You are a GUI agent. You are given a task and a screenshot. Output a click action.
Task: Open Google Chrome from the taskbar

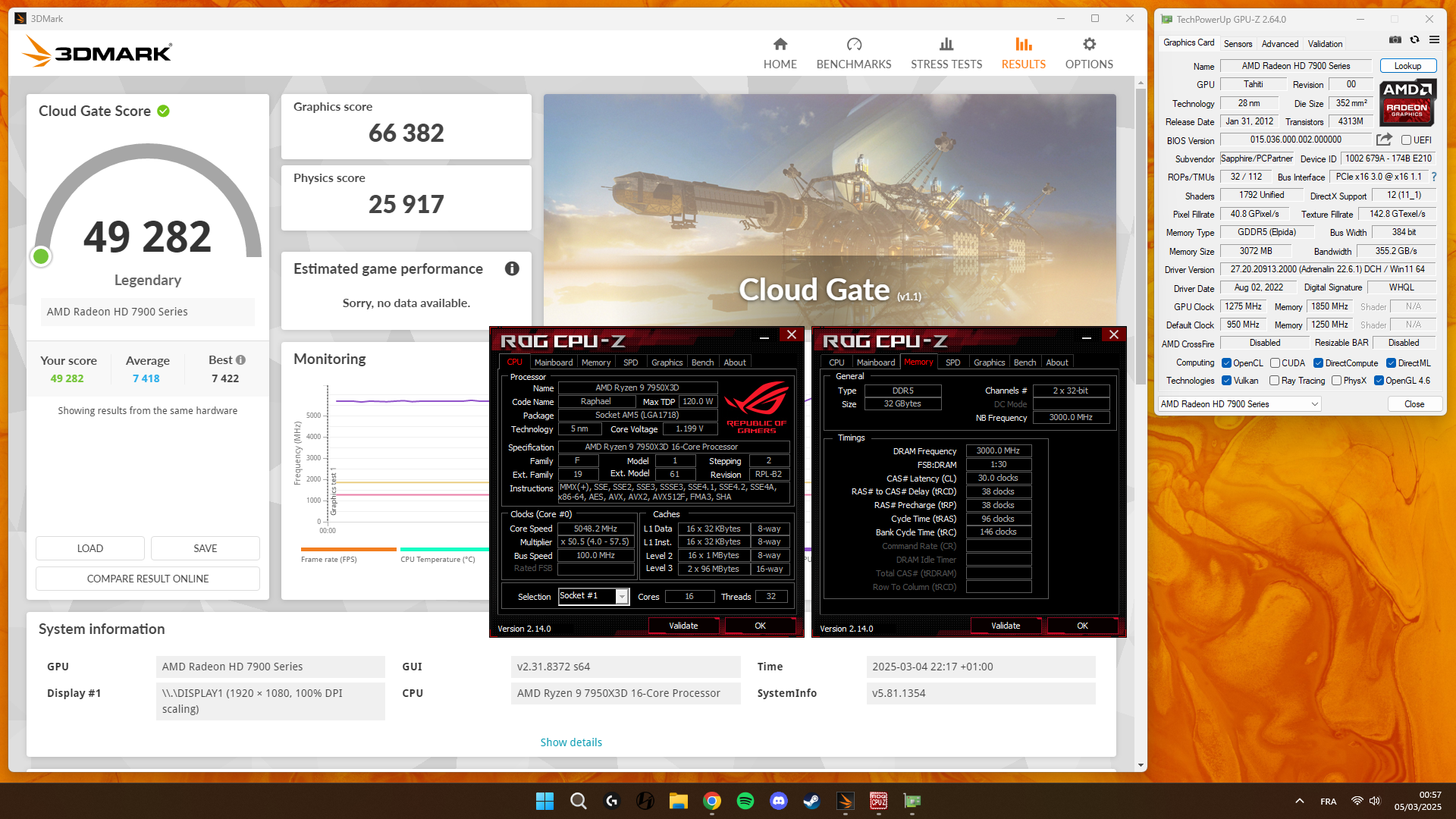[711, 801]
